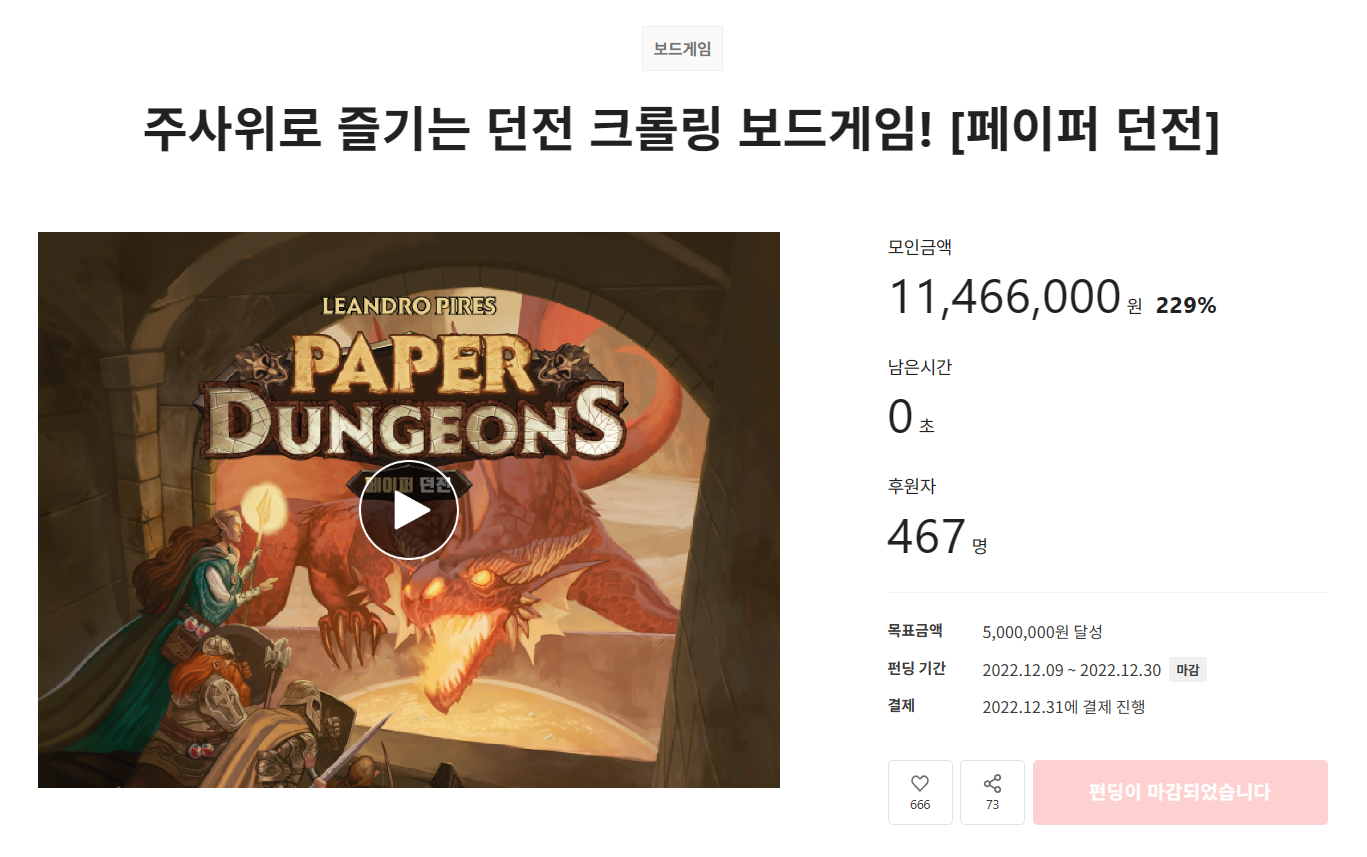The image size is (1367, 857).
Task: Select the 5,000,000원 달성 goal text
Action: [x=1042, y=632]
